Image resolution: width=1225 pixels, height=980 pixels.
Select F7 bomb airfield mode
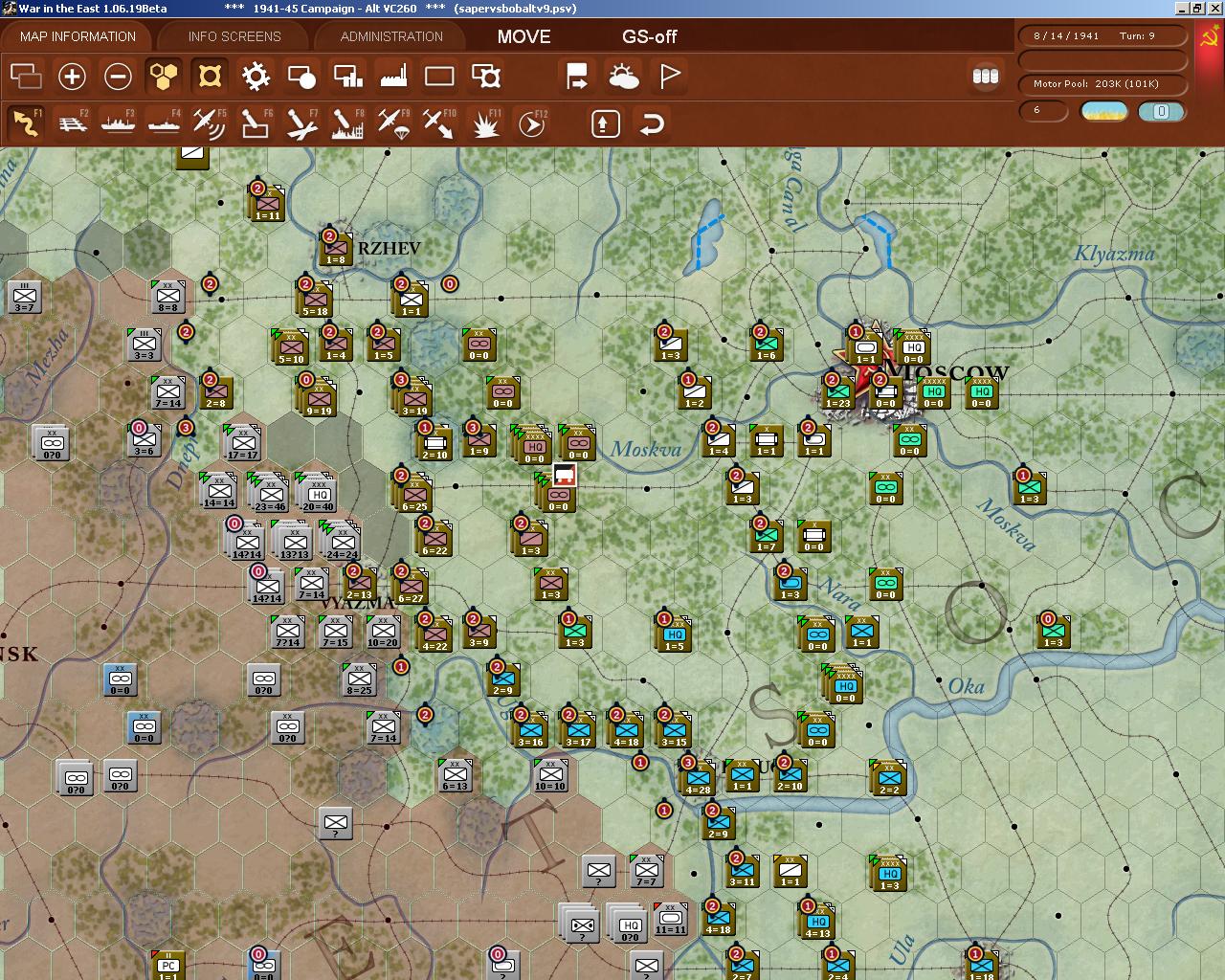pyautogui.click(x=301, y=123)
